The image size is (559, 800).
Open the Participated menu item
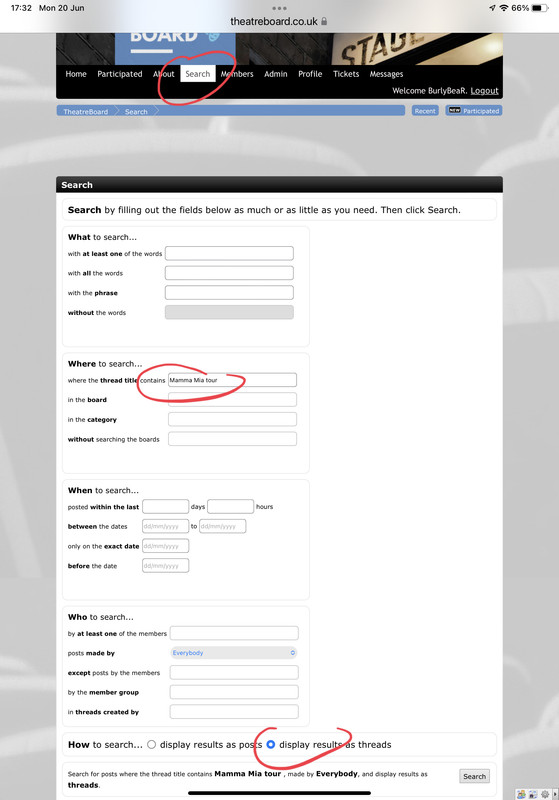[x=120, y=74]
